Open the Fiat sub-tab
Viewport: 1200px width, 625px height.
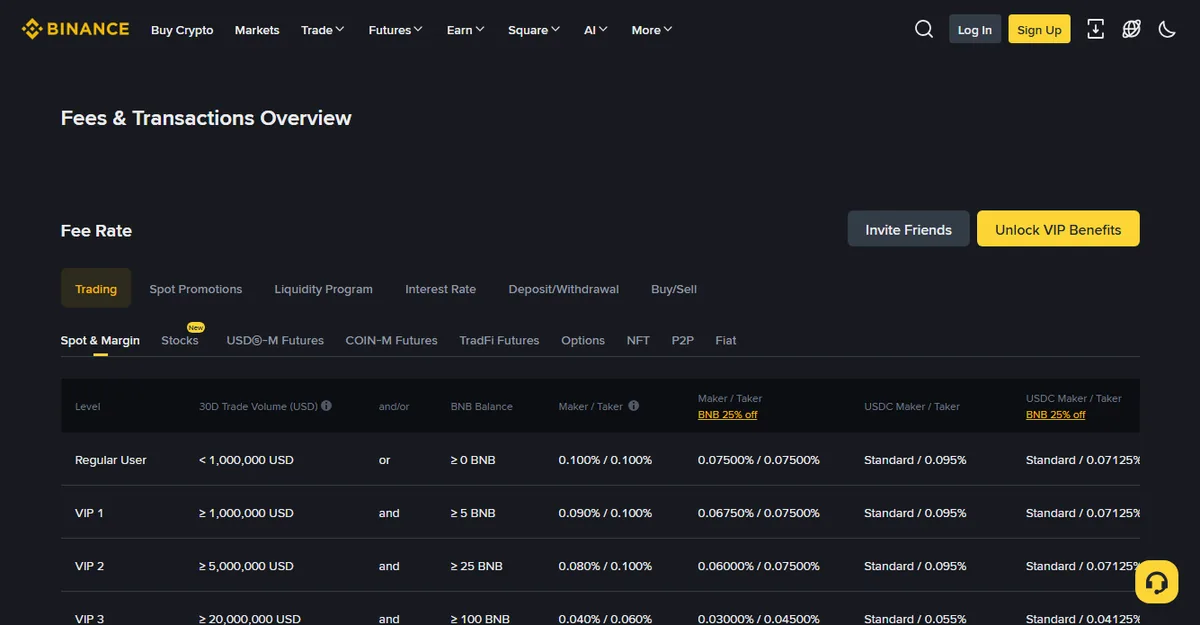(x=726, y=340)
